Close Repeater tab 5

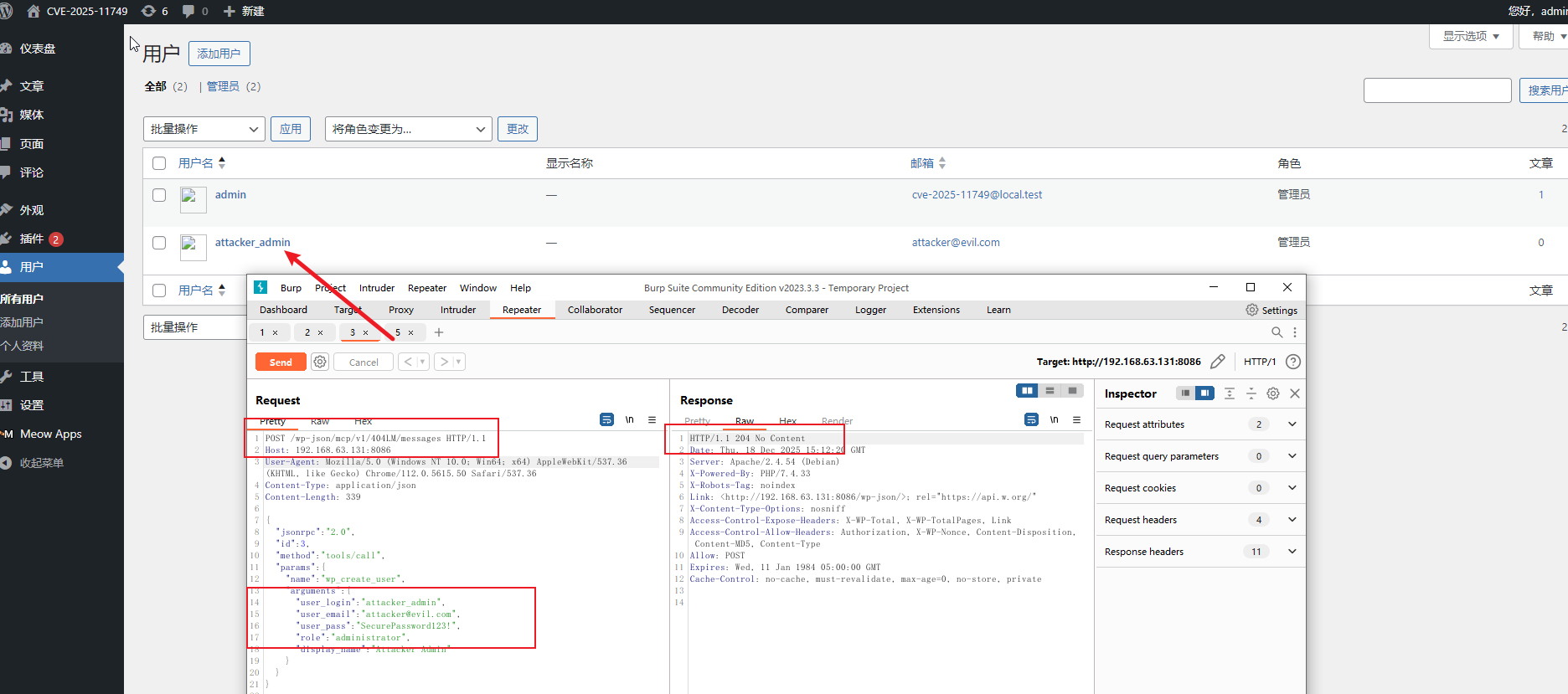tap(410, 332)
